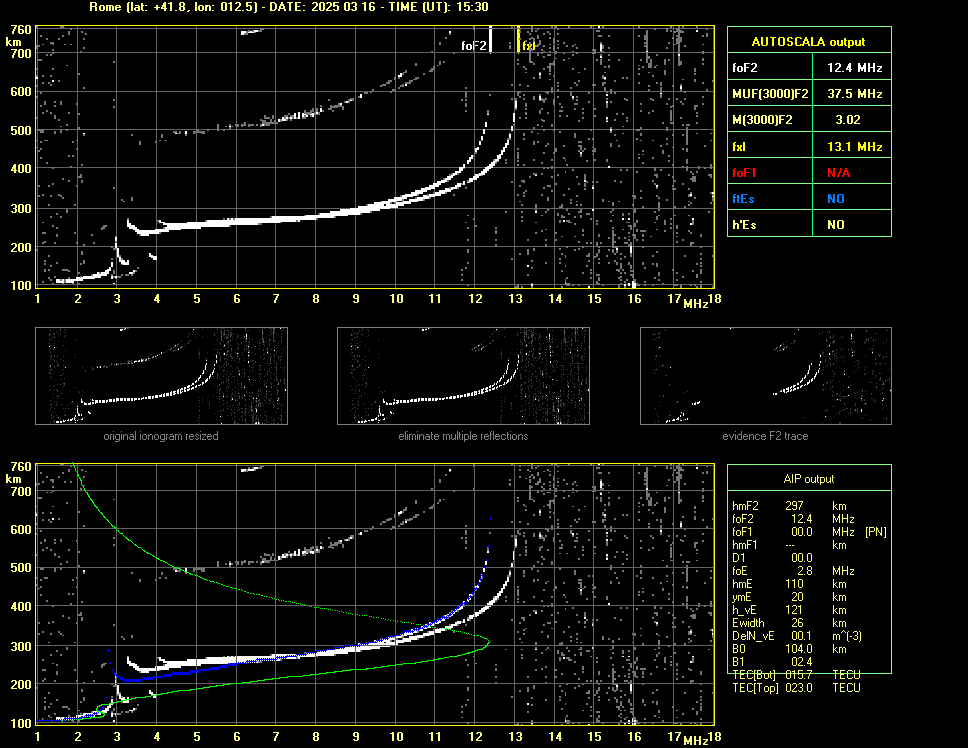The width and height of the screenshot is (968, 748).
Task: Click the B0 104.0 km row
Action: click(788, 649)
